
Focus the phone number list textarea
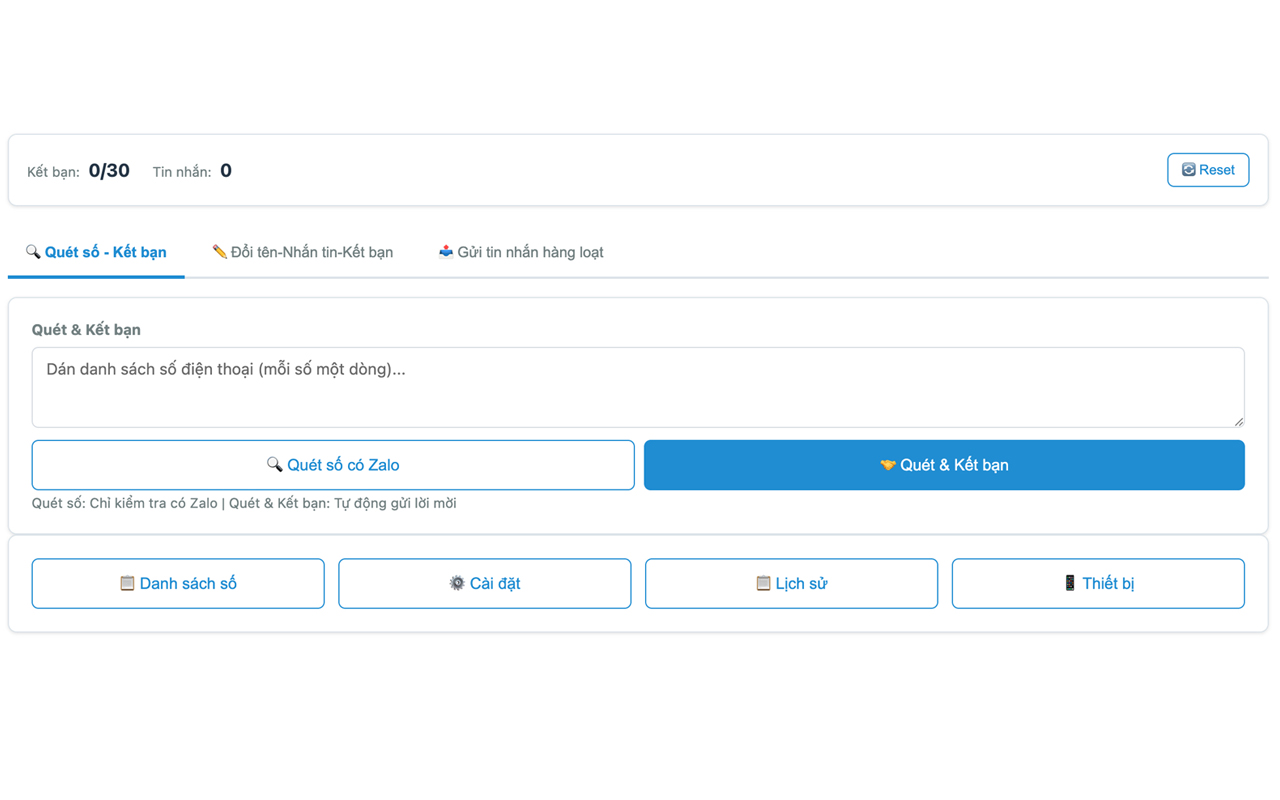pyautogui.click(x=638, y=387)
